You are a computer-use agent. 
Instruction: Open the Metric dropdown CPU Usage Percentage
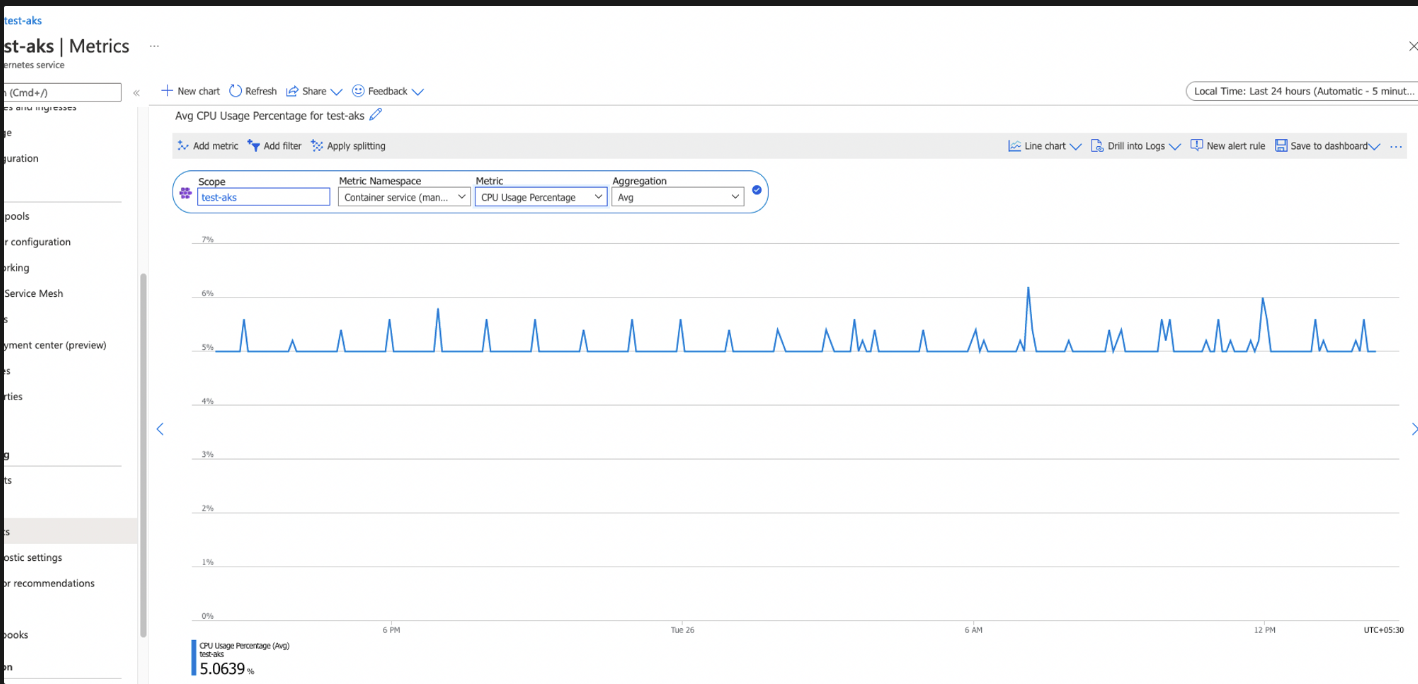(x=541, y=197)
